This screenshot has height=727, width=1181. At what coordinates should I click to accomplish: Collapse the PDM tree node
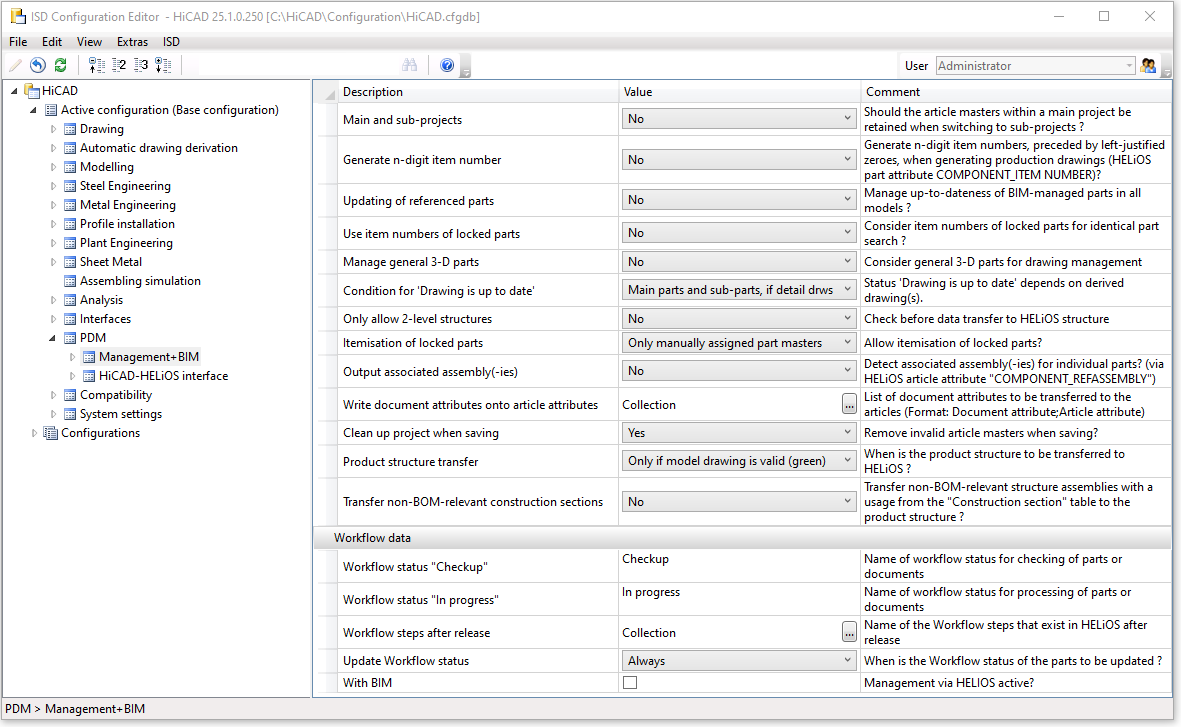tap(53, 338)
